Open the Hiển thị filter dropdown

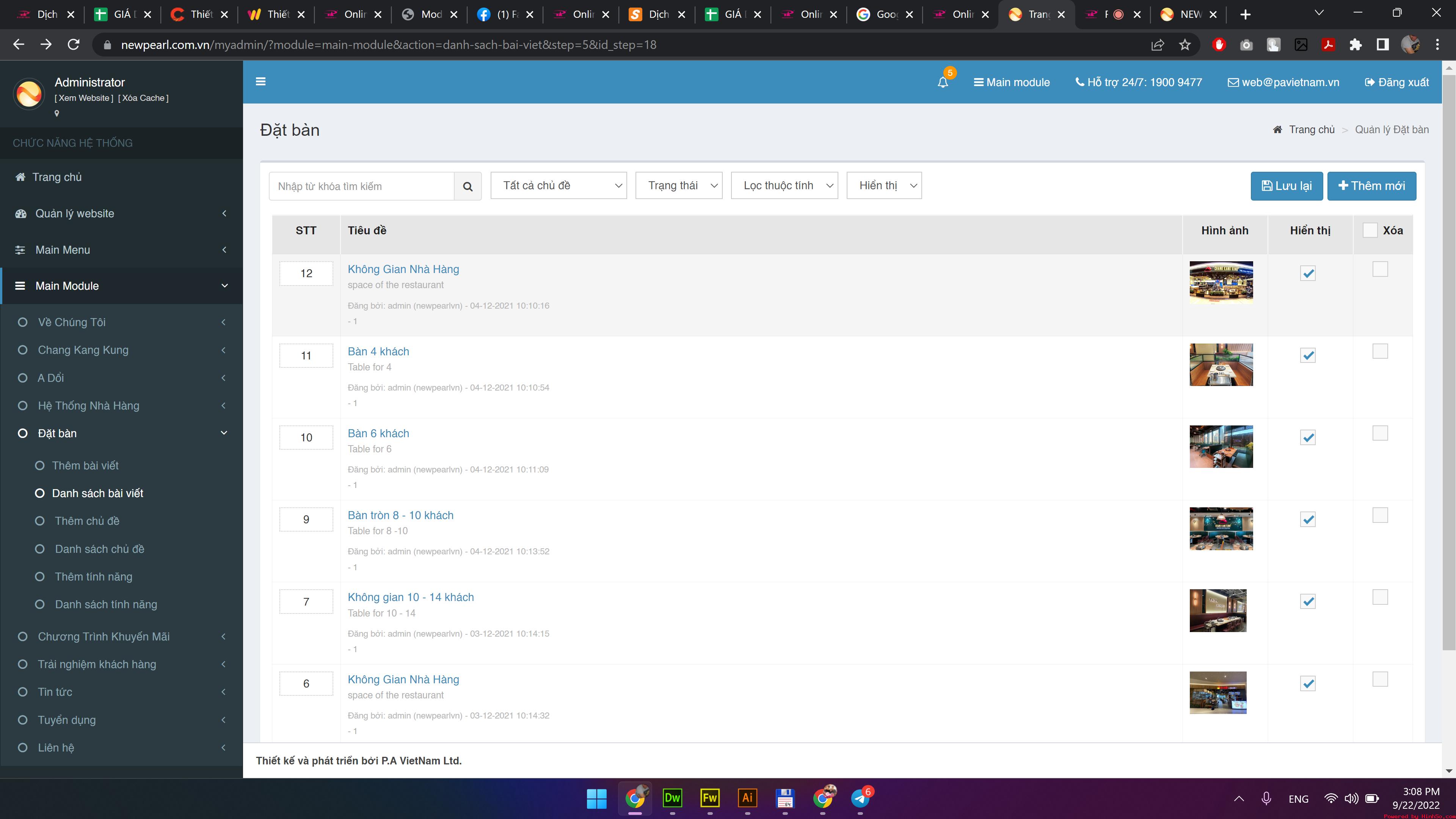884,185
